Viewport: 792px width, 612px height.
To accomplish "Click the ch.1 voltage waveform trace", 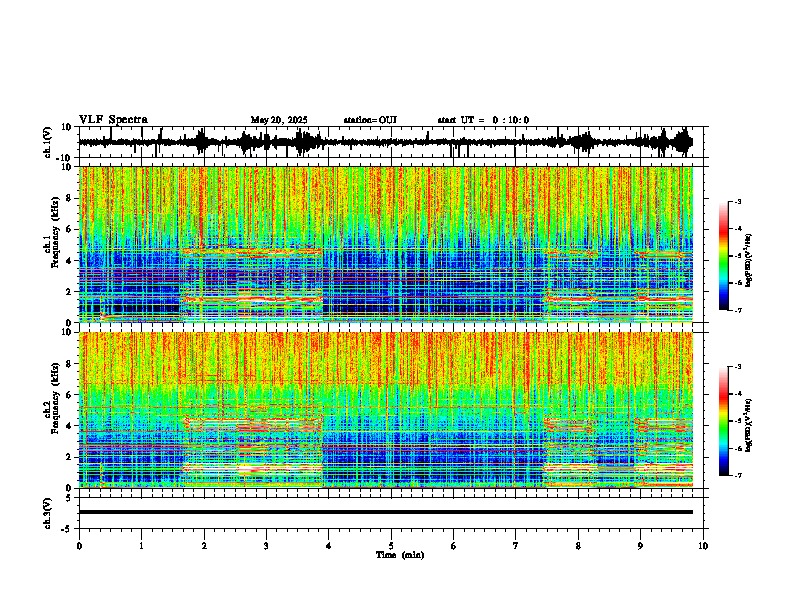I will click(386, 142).
